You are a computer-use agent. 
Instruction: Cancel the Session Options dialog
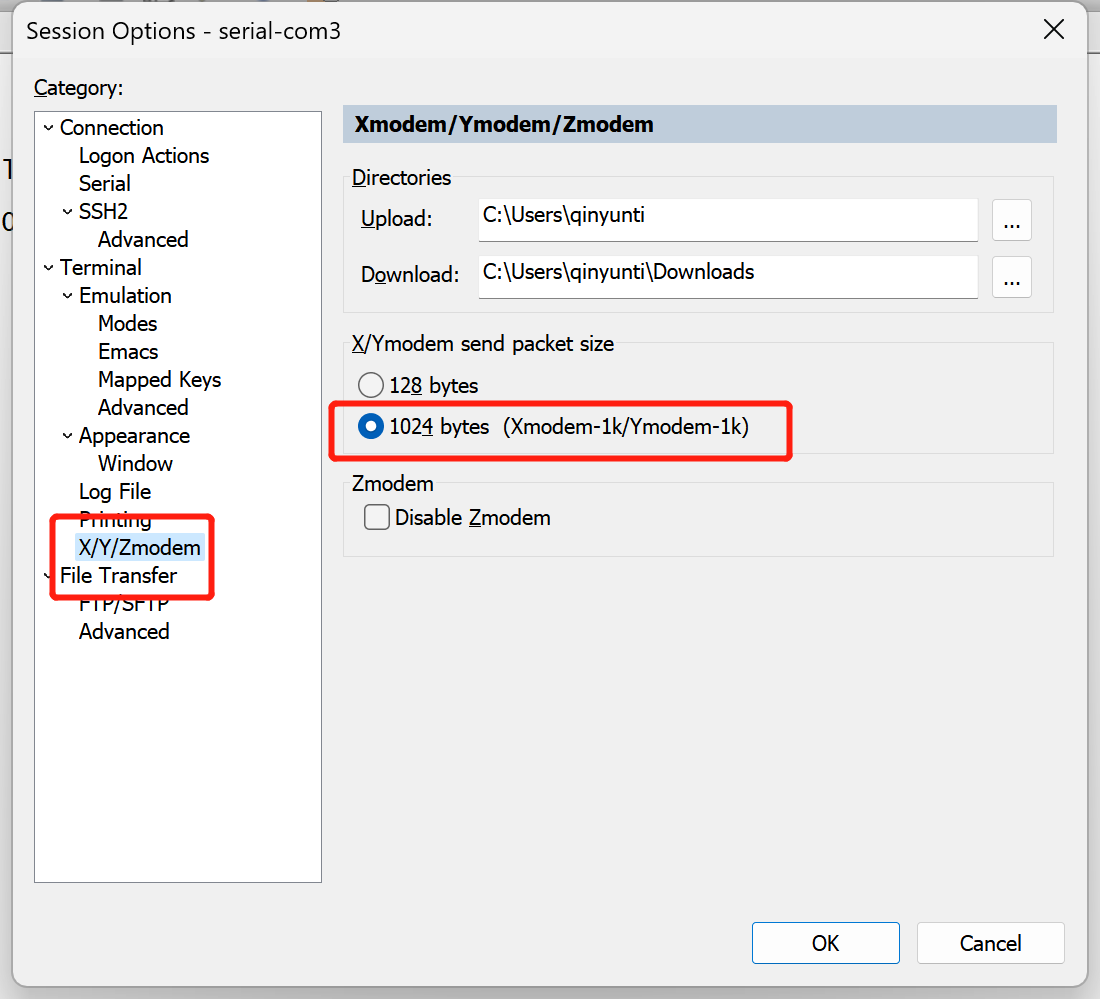click(990, 943)
